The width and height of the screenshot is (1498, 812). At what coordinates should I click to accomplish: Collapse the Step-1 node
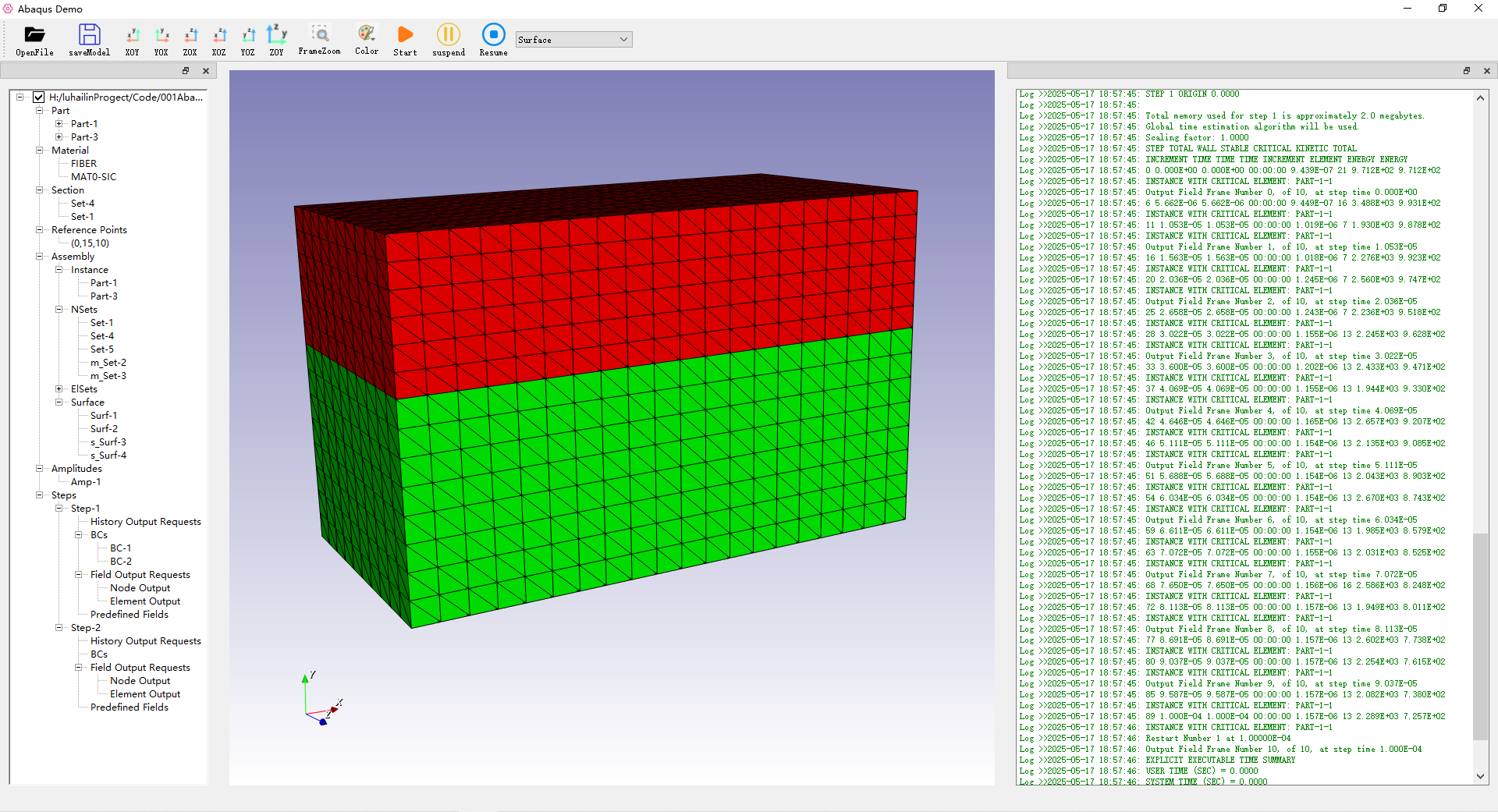coord(59,509)
